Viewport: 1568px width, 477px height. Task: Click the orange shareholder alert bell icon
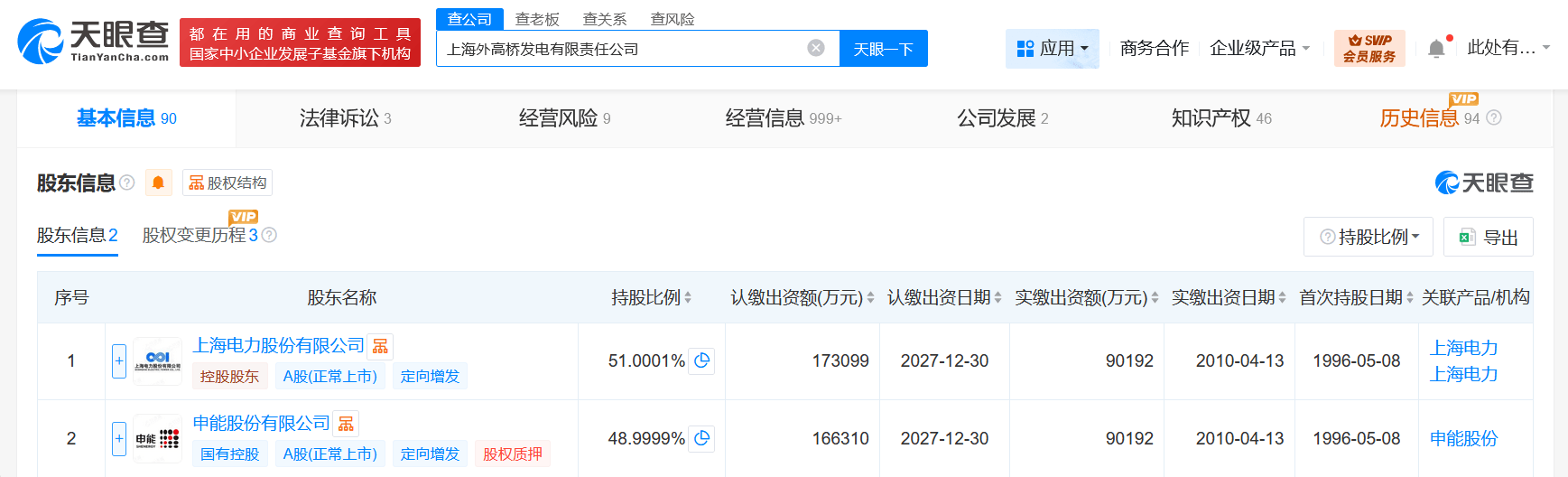pos(158,182)
